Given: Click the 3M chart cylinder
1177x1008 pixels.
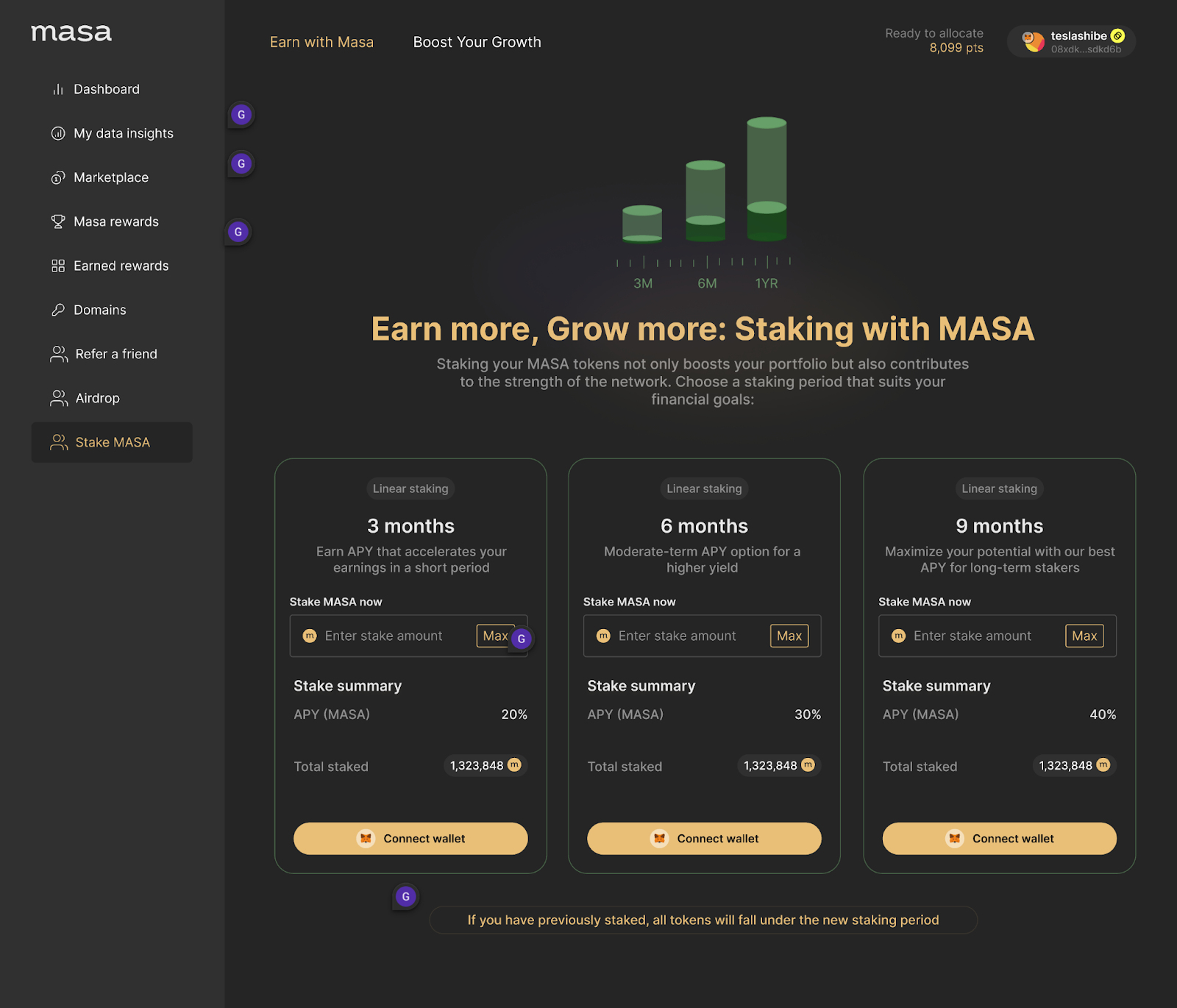Looking at the screenshot, I should 642,224.
